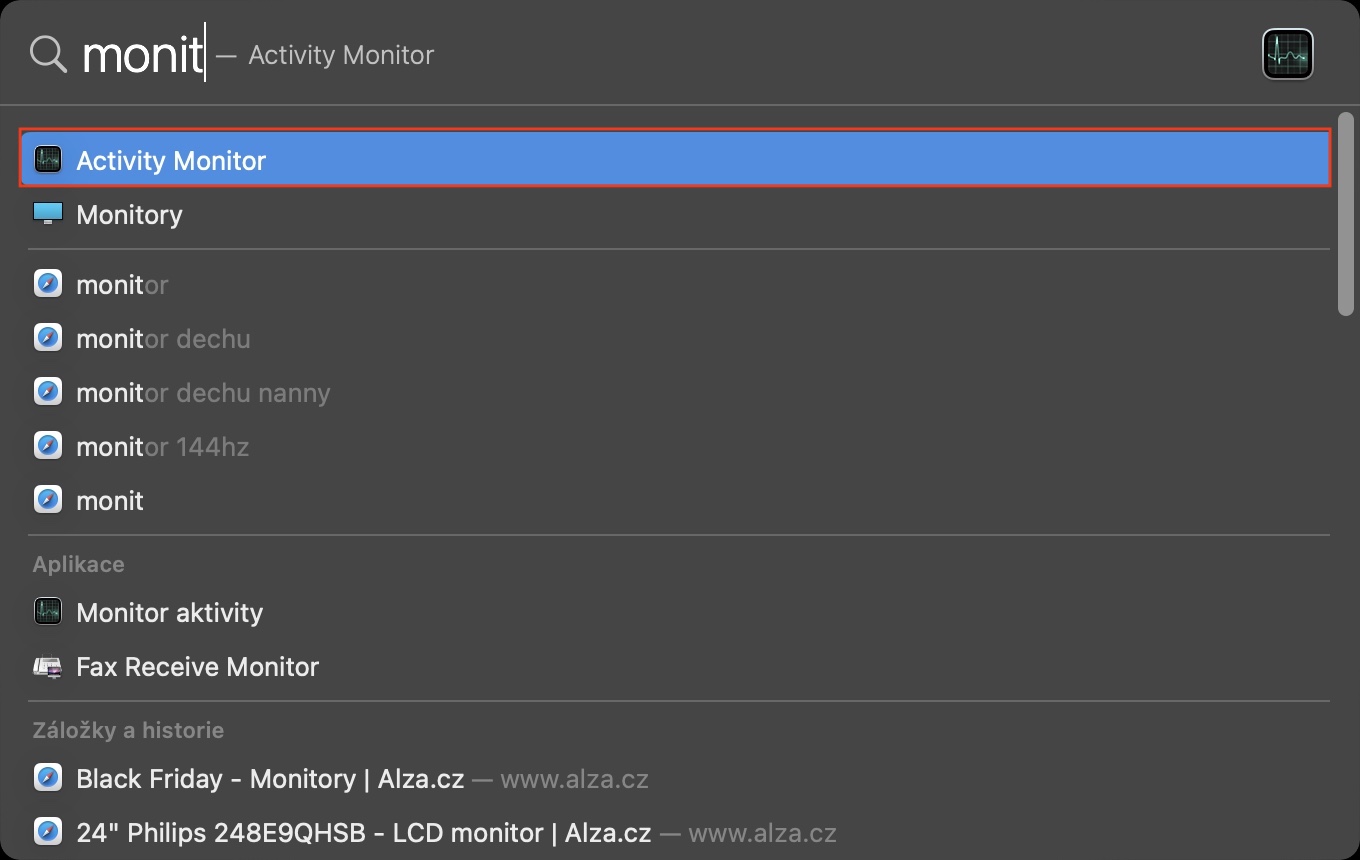Select the highlighted Activity Monitor result
Image resolution: width=1360 pixels, height=860 pixels.
click(600, 160)
